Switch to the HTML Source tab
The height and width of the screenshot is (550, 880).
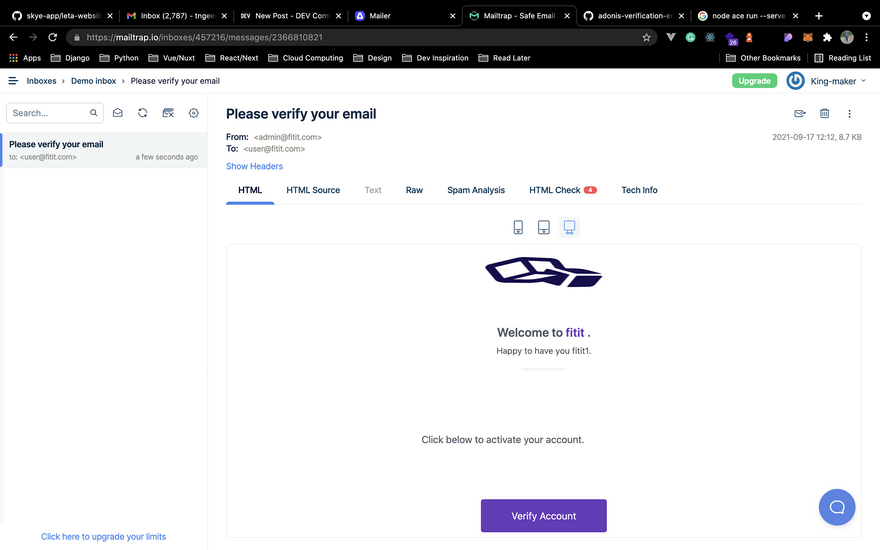313,190
